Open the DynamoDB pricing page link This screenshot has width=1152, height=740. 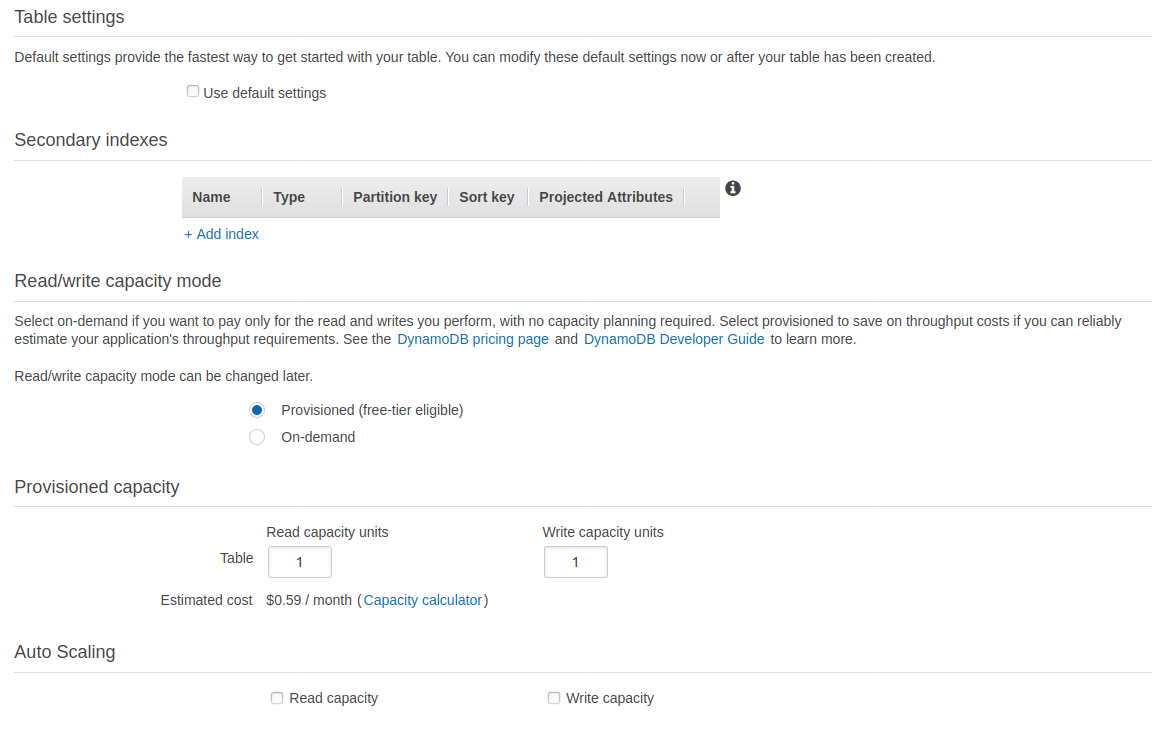[x=473, y=339]
